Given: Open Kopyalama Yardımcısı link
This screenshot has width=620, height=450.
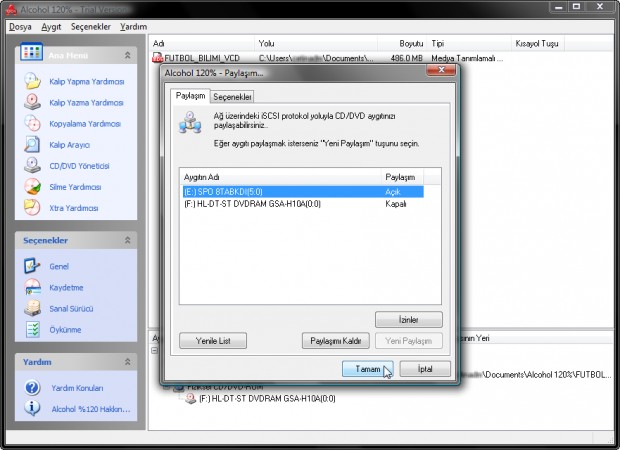Looking at the screenshot, I should pyautogui.click(x=85, y=124).
